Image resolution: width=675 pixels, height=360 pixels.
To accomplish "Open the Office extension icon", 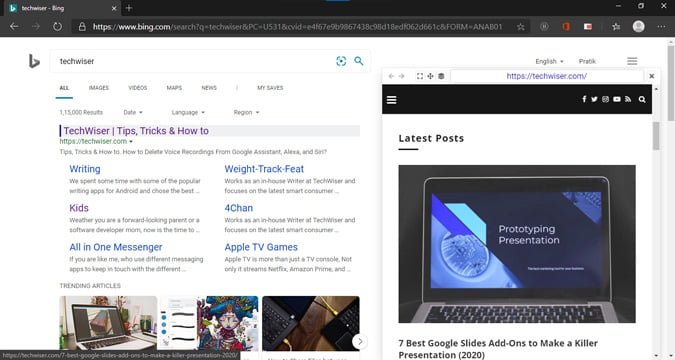I will pos(566,27).
